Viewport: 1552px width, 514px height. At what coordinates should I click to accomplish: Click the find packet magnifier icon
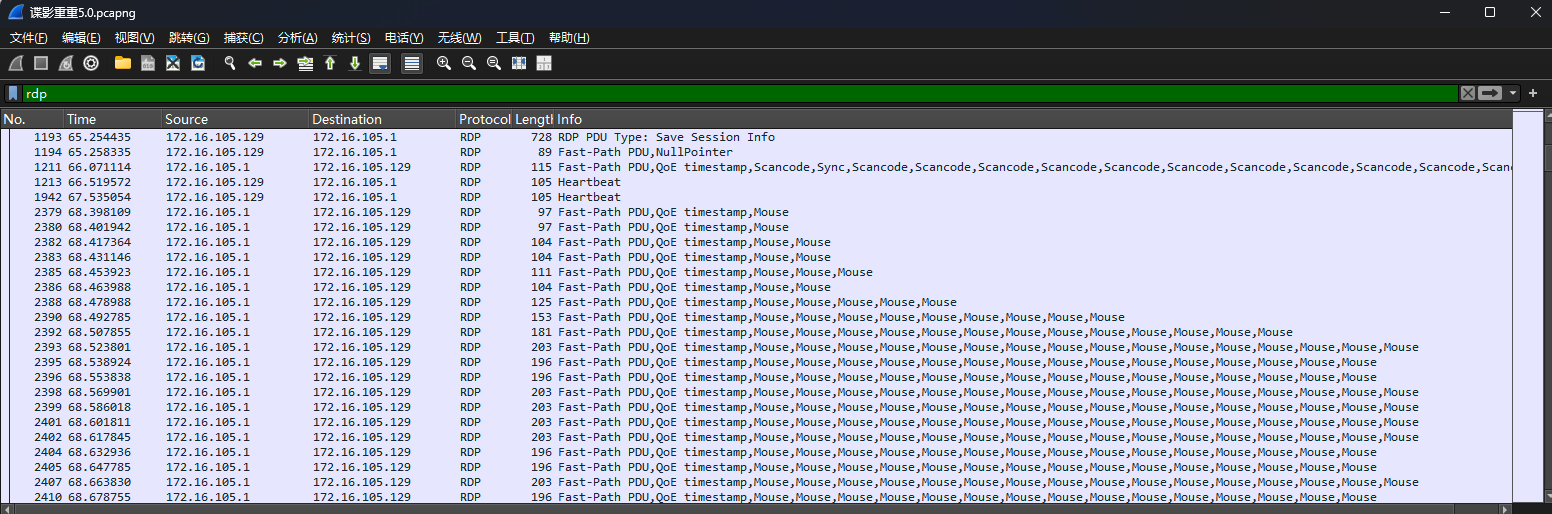(x=229, y=63)
